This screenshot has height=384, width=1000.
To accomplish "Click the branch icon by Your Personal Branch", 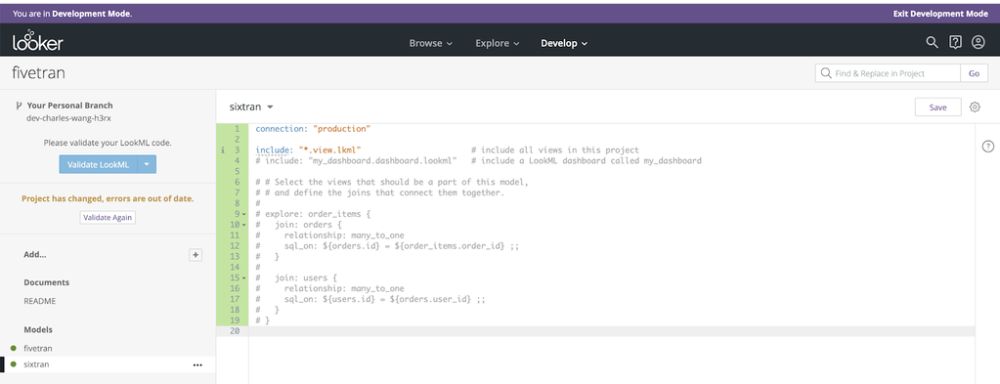I will click(x=18, y=105).
